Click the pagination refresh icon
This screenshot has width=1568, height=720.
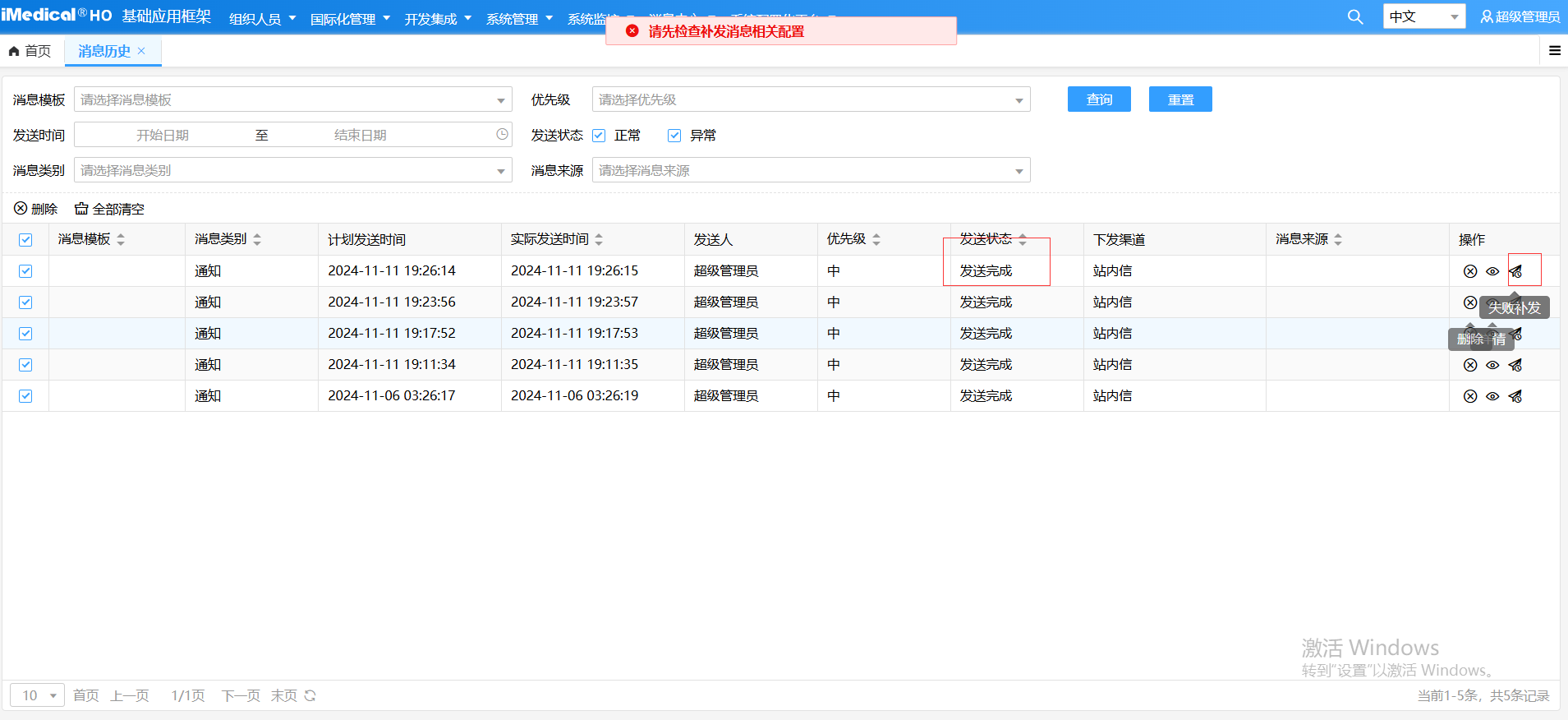[310, 695]
